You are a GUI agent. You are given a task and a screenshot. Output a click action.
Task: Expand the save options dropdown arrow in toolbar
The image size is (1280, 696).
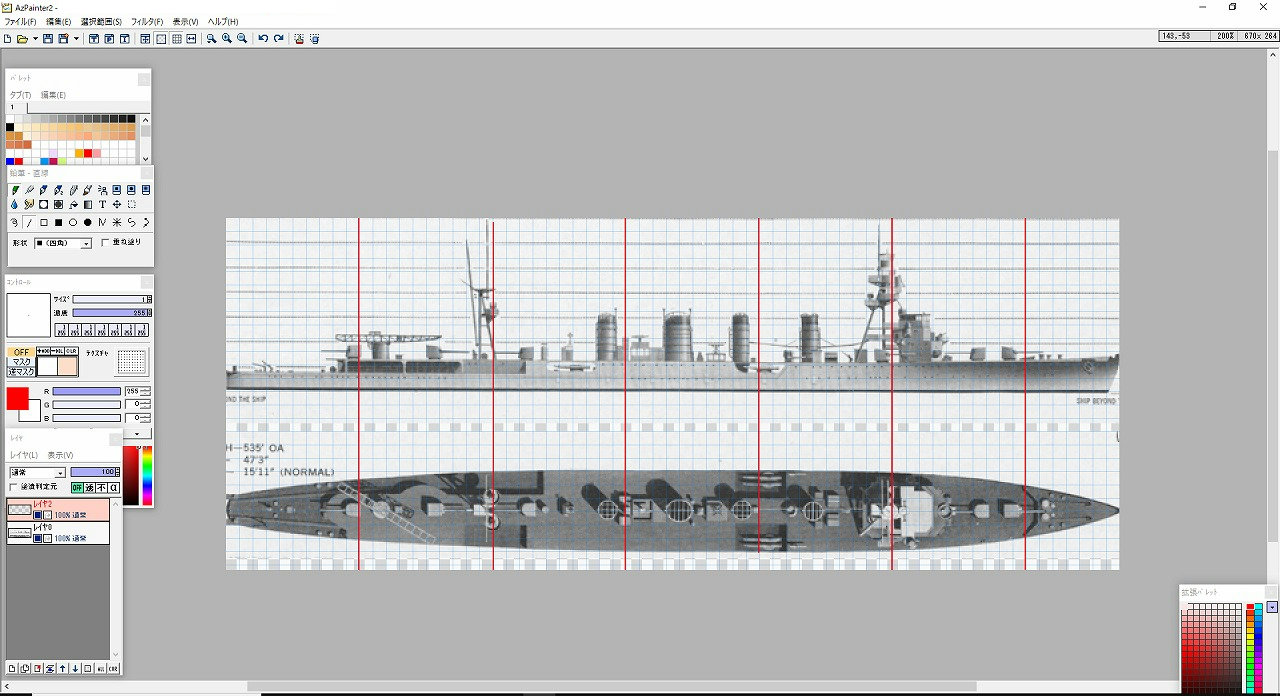click(x=76, y=39)
